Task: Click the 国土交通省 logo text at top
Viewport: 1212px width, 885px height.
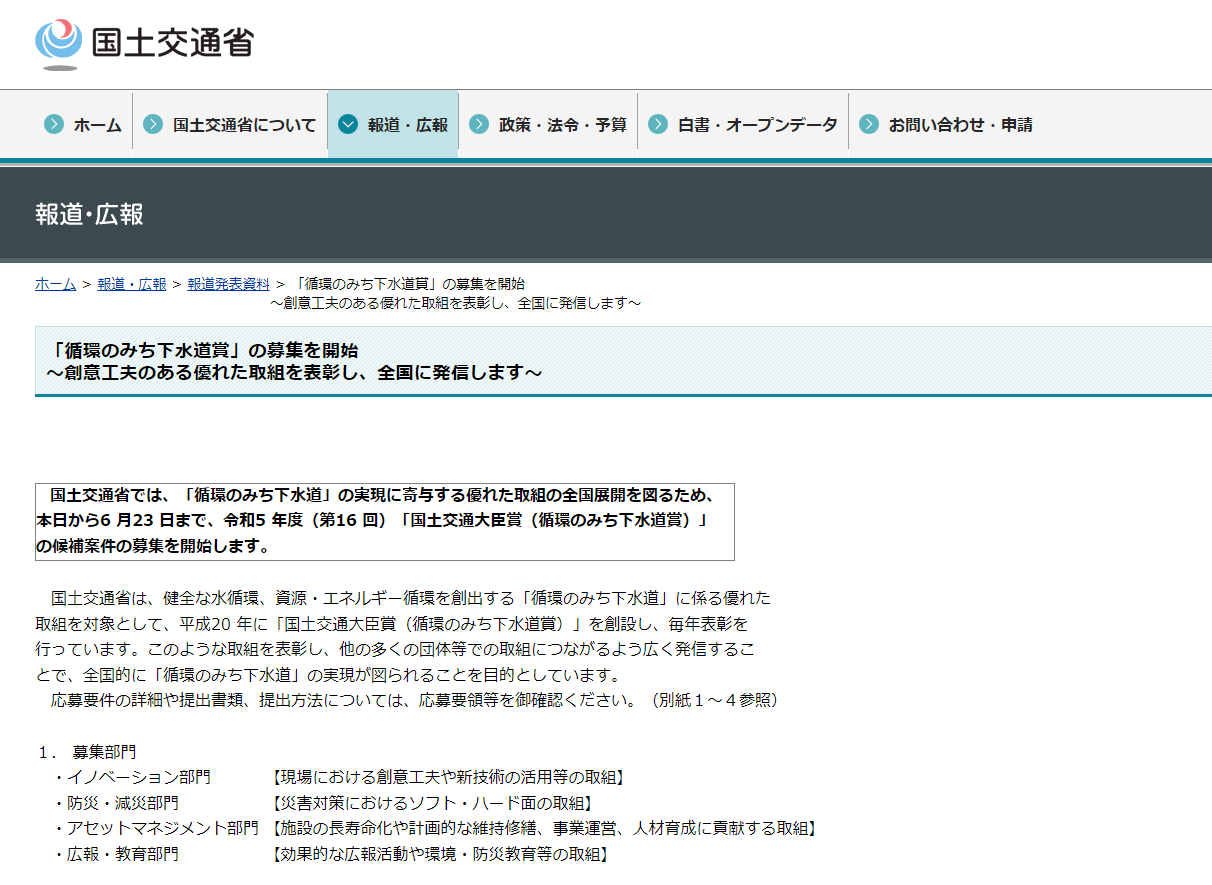Action: tap(172, 43)
